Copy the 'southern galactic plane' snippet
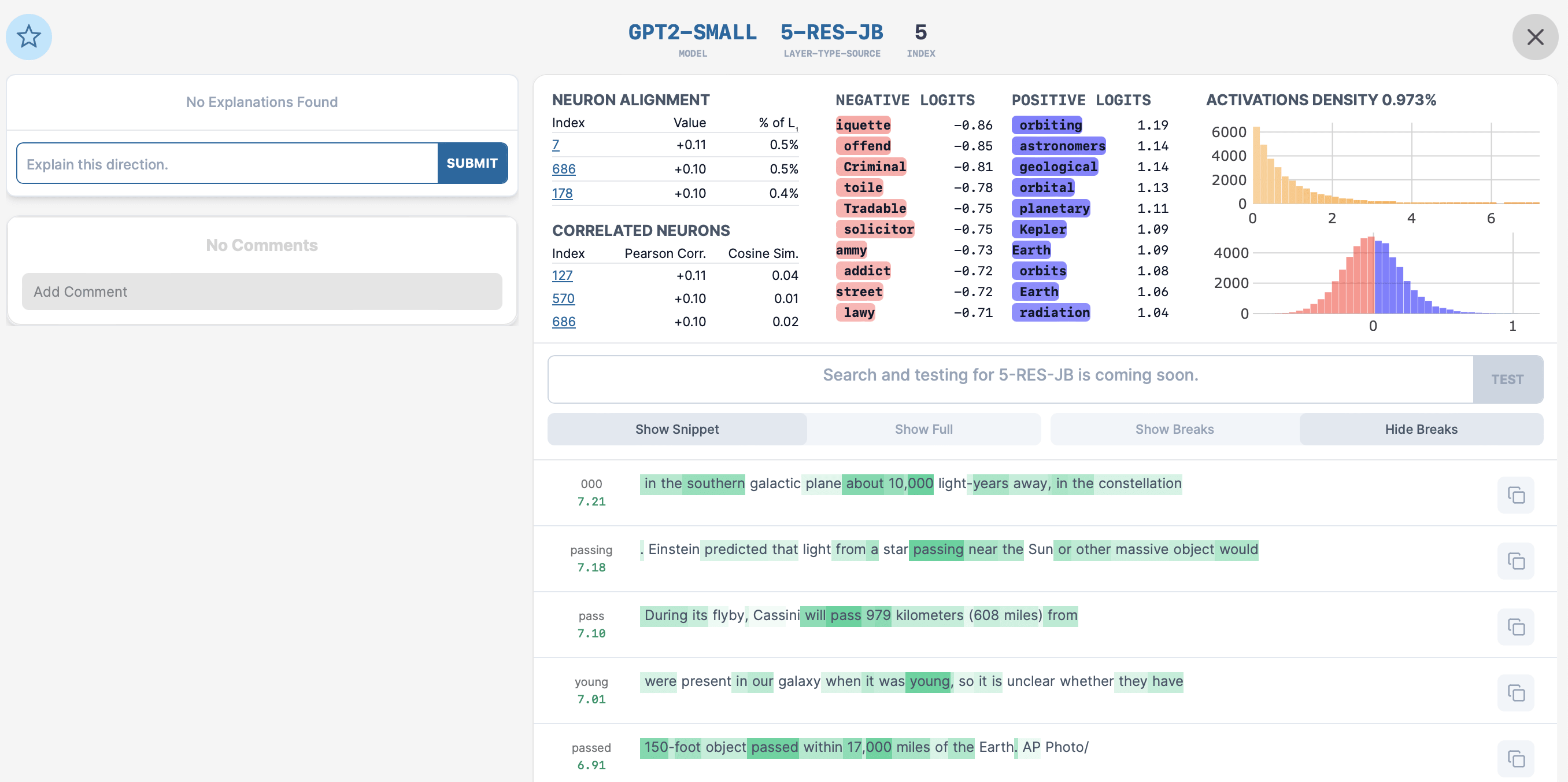The image size is (1568, 782). coord(1515,495)
